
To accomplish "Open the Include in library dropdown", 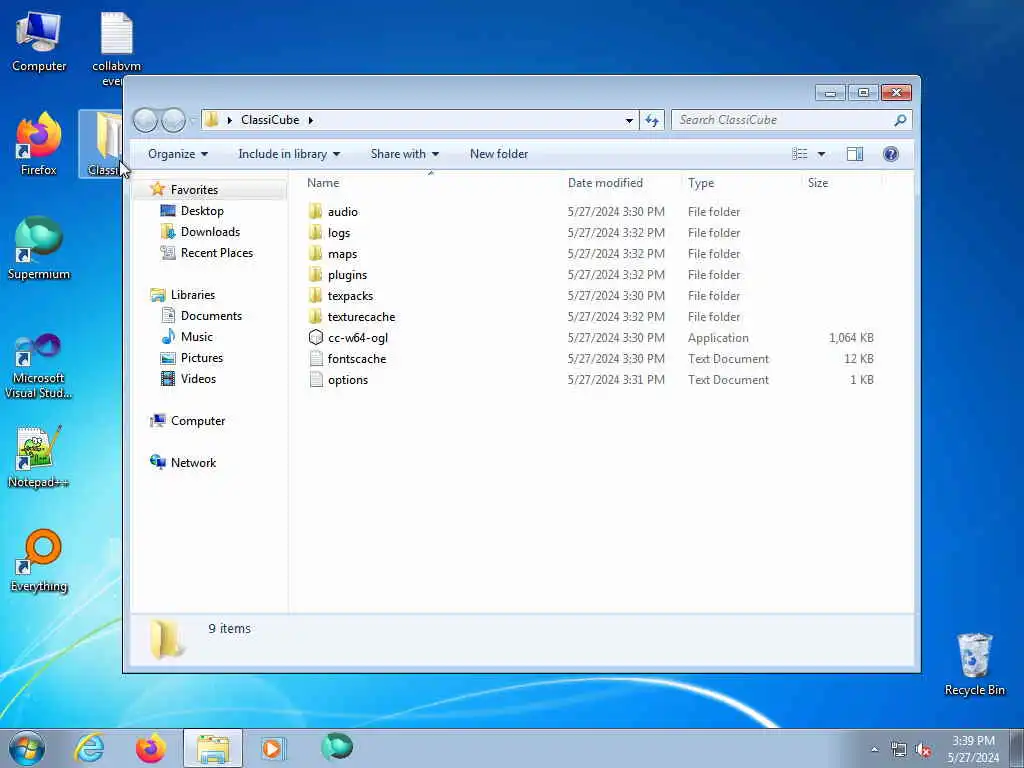I will coord(289,154).
